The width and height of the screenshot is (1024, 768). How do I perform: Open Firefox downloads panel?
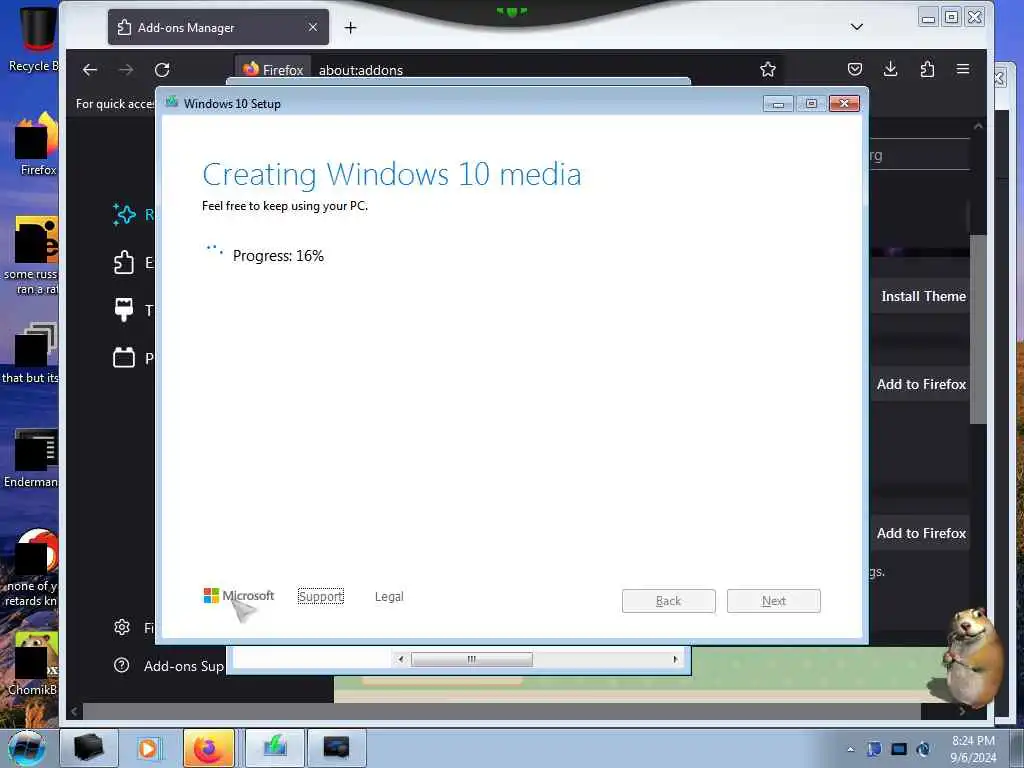point(890,69)
